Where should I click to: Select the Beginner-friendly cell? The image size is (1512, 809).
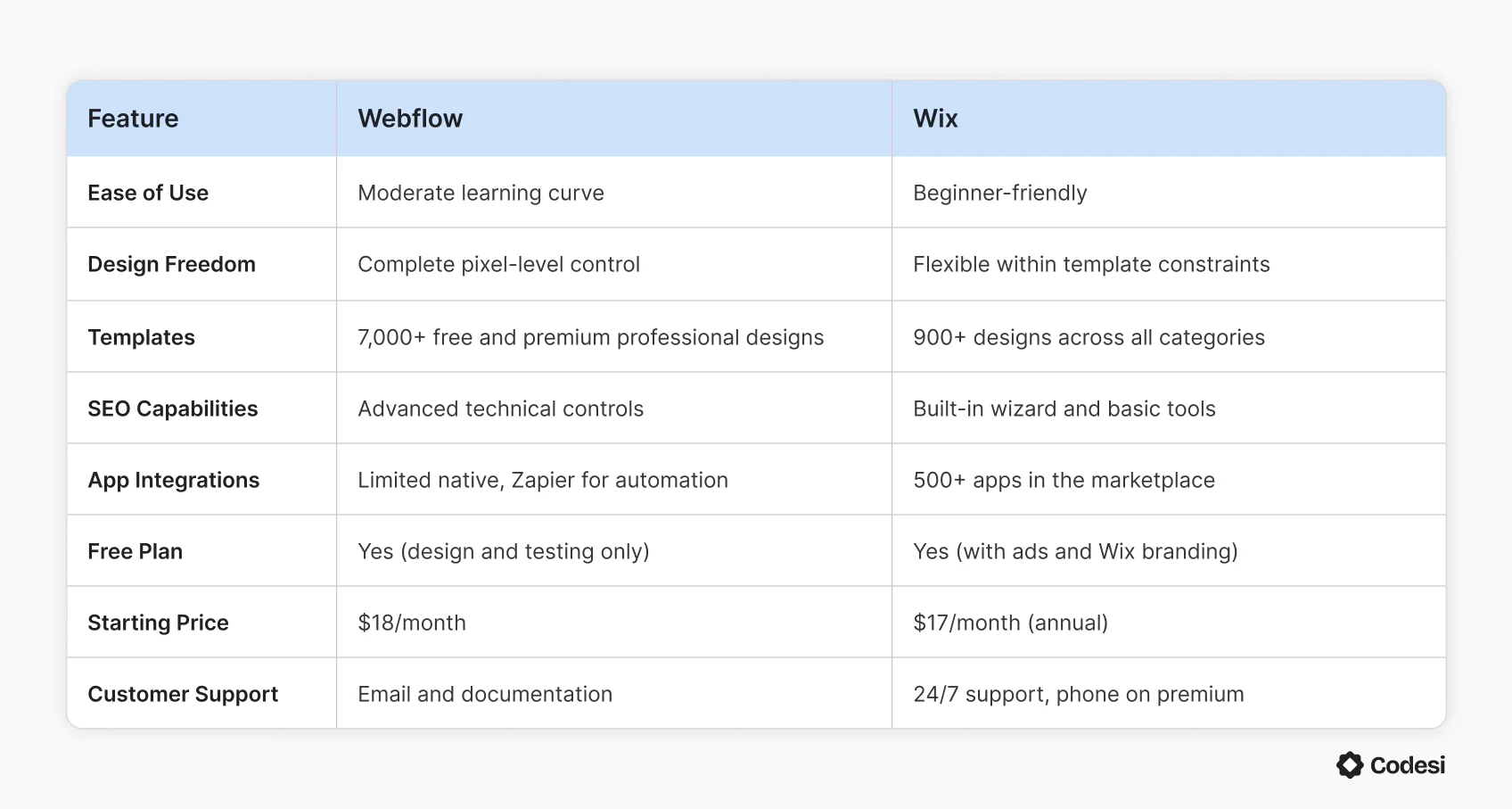(x=999, y=193)
